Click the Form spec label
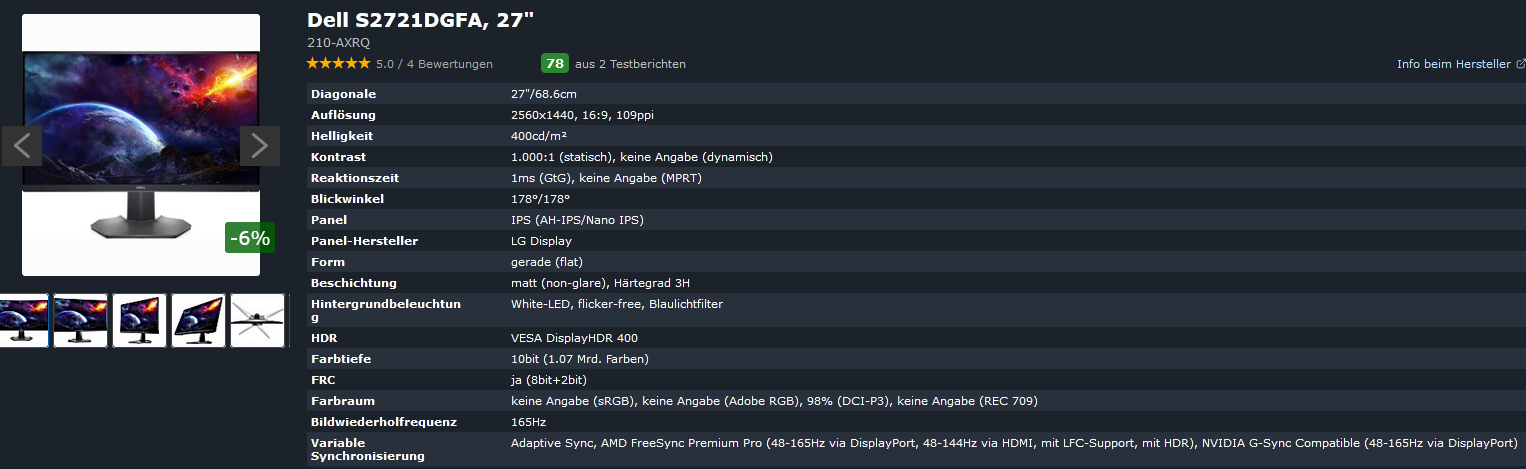 (x=326, y=262)
